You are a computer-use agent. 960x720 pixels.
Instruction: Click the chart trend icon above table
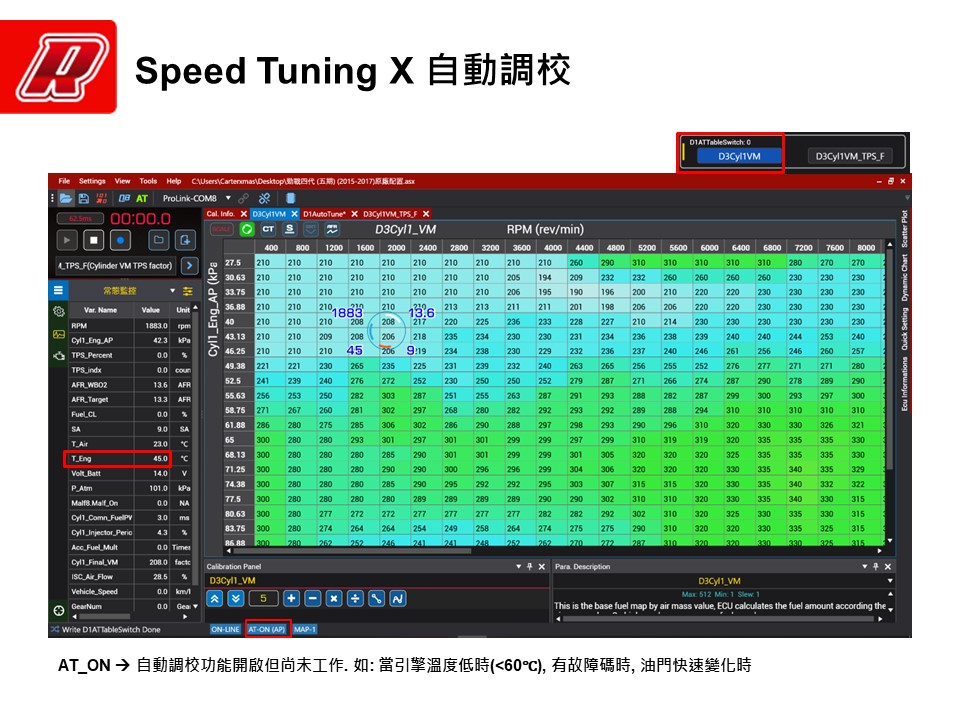[x=332, y=229]
